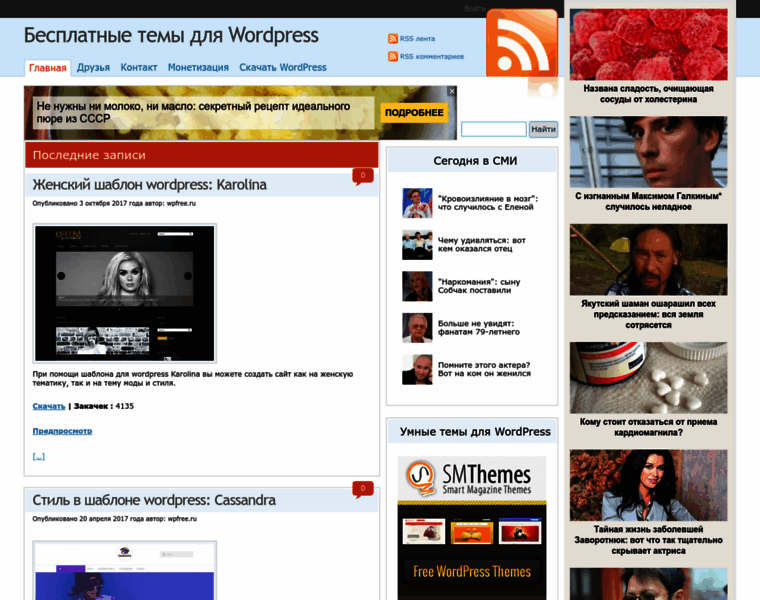The width and height of the screenshot is (760, 600).
Task: Click the Найти search button
Action: [x=543, y=129]
